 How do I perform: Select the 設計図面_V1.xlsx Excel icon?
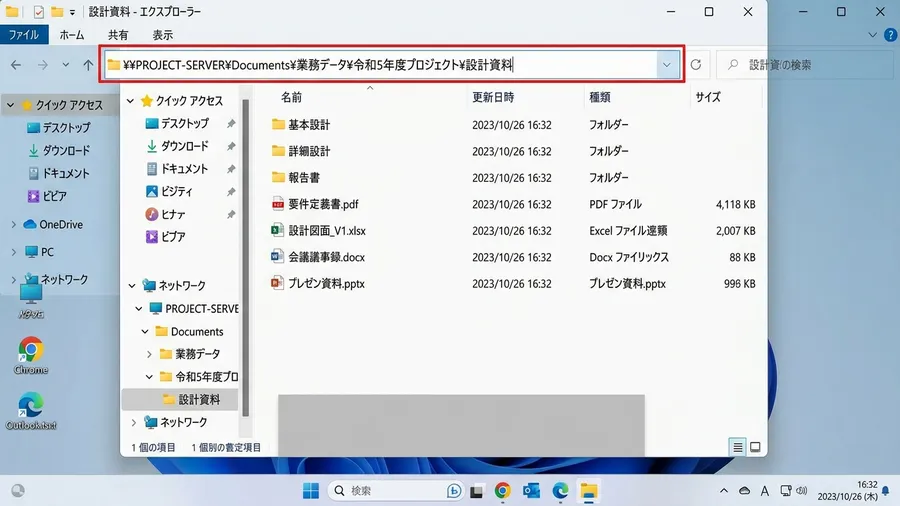click(278, 230)
